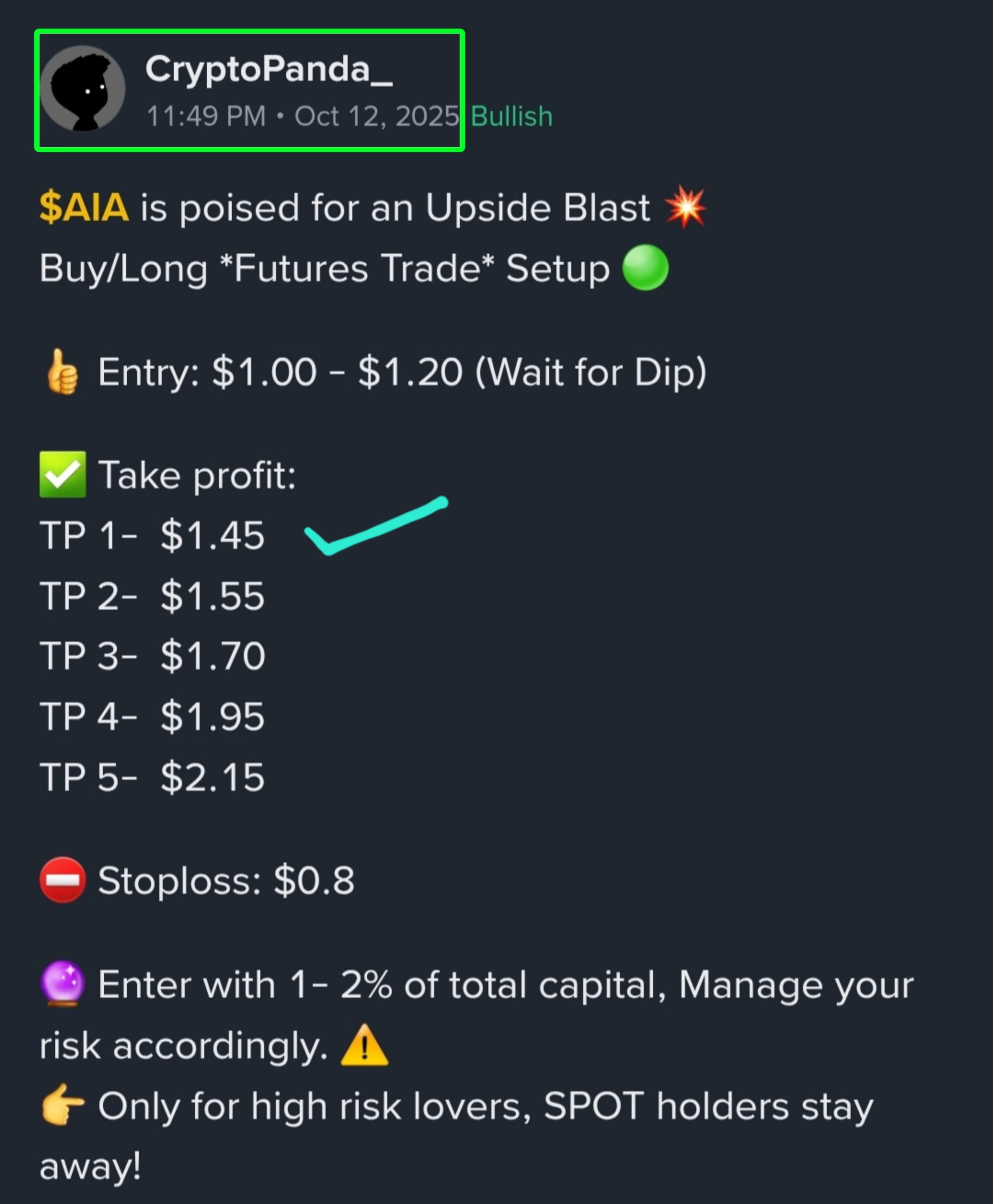Viewport: 993px width, 1204px height.
Task: Open the $AIA cashtag link
Action: [x=83, y=207]
